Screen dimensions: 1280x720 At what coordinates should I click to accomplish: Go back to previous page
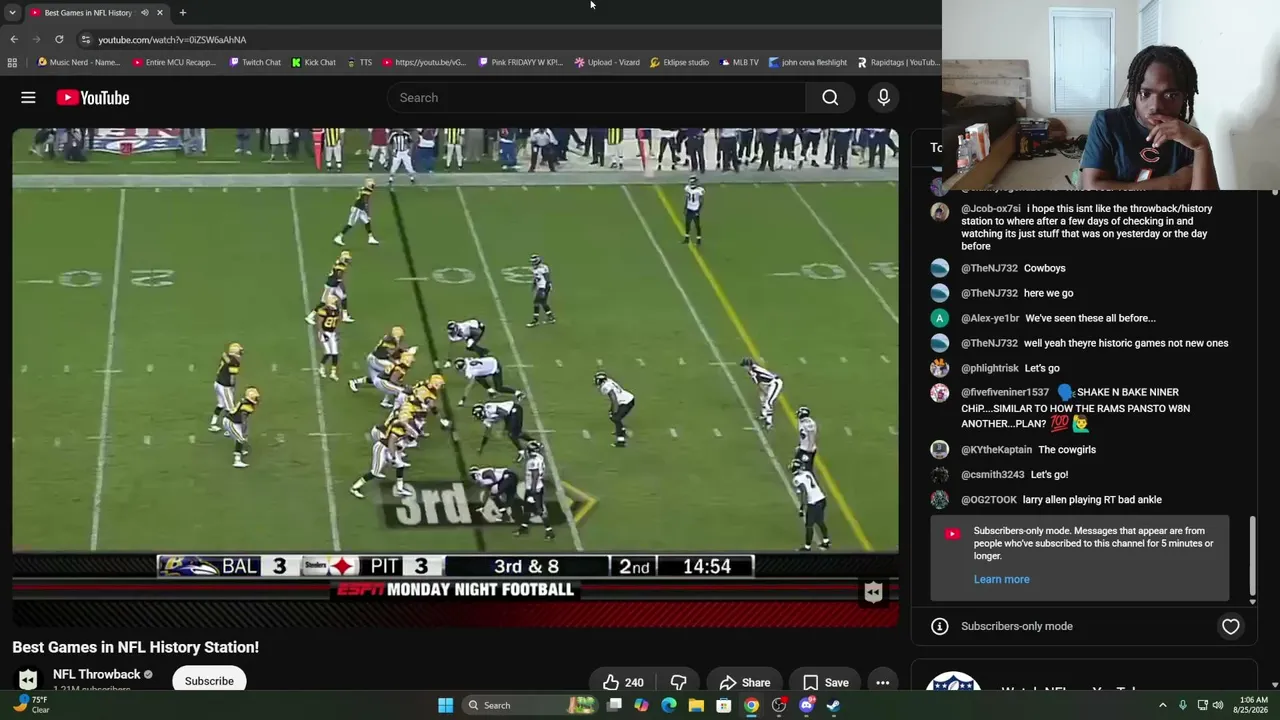[x=14, y=39]
